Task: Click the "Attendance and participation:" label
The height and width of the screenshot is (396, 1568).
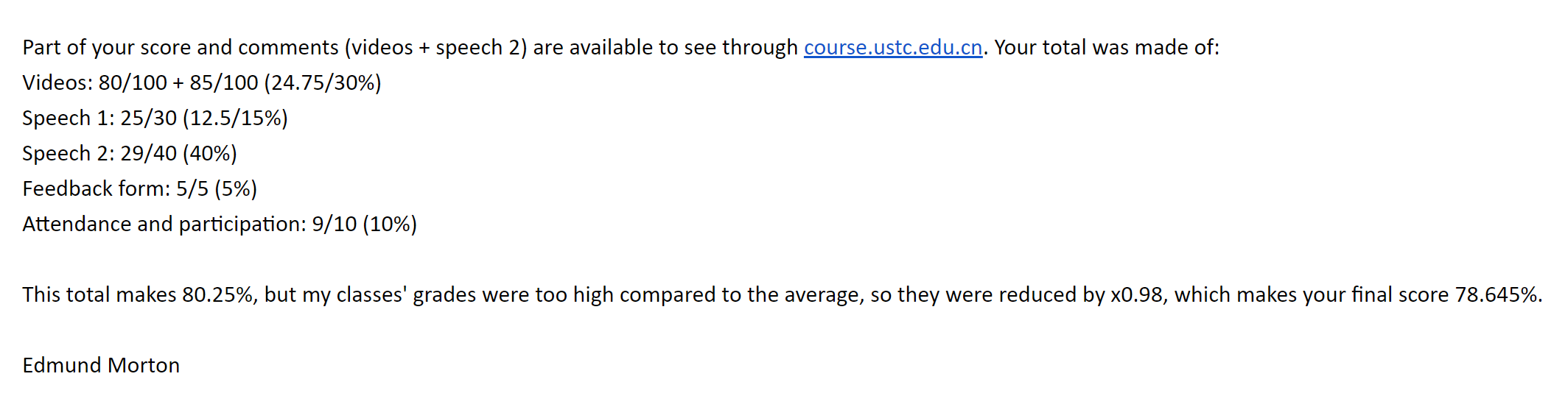Action: click(x=164, y=224)
